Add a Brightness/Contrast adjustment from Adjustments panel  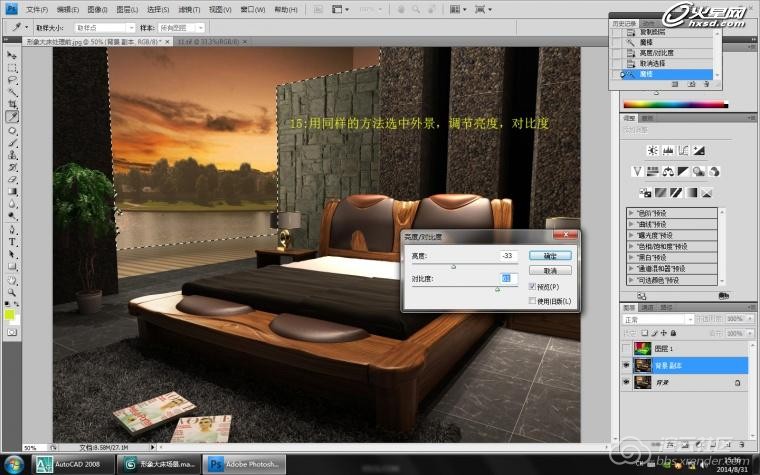[652, 150]
